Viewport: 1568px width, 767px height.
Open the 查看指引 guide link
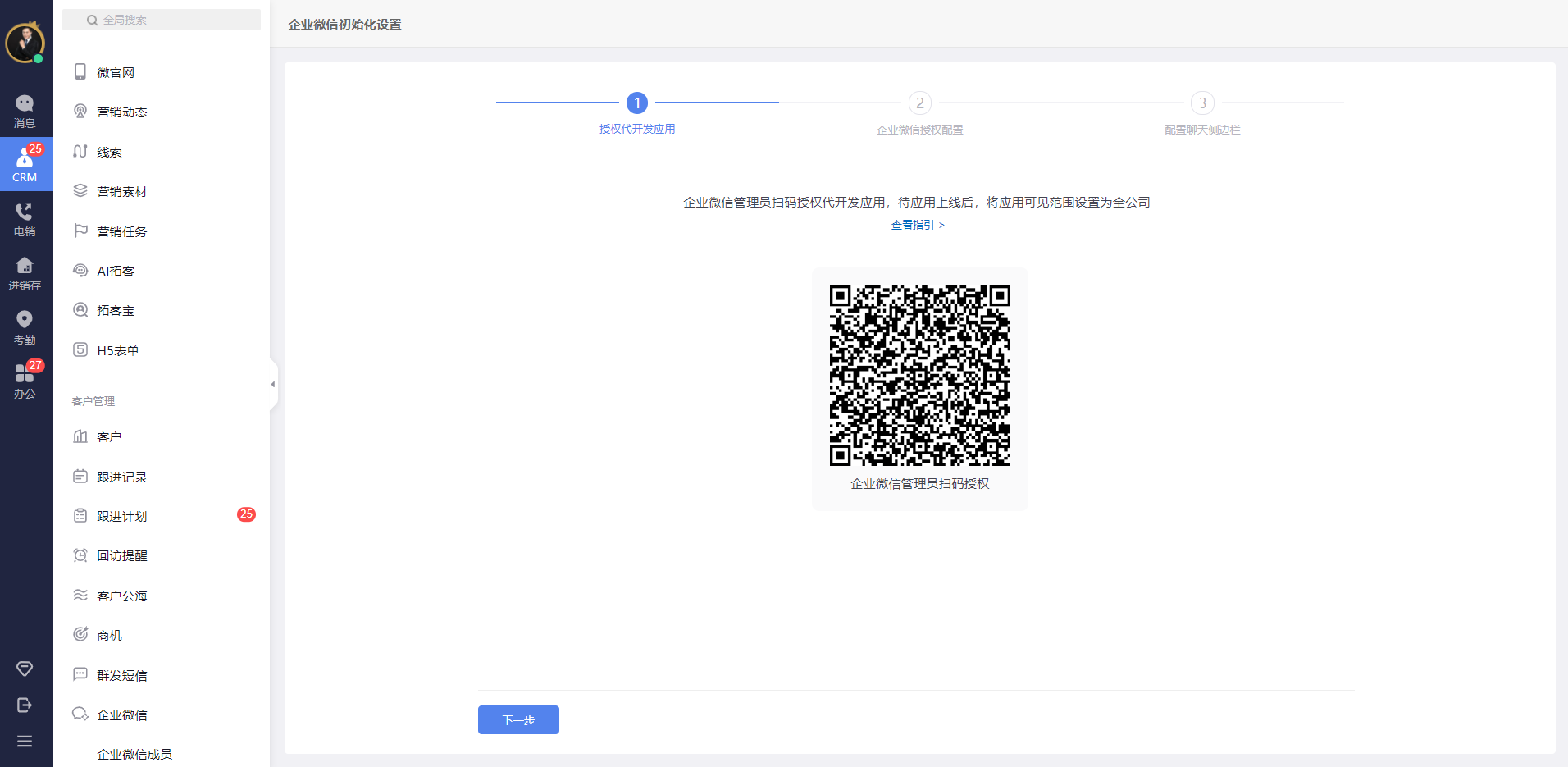tap(918, 225)
